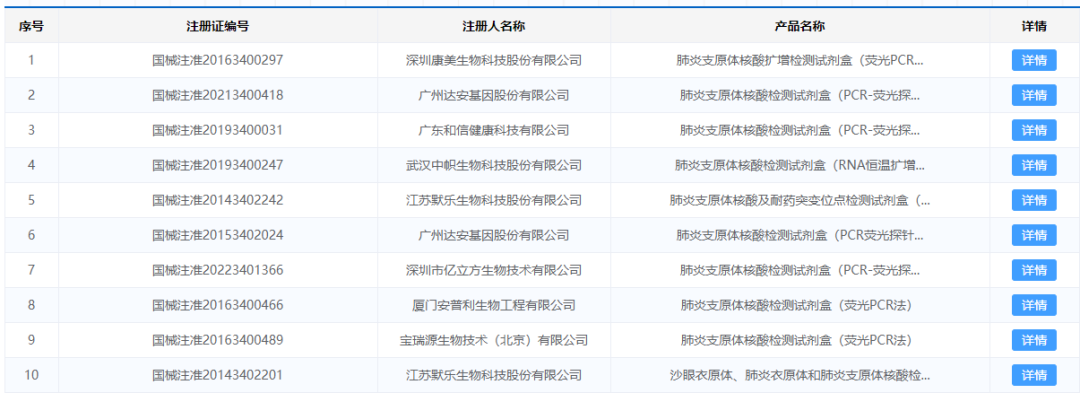Select registration number 国械注准20223401366
The height and width of the screenshot is (393, 1080).
point(218,270)
